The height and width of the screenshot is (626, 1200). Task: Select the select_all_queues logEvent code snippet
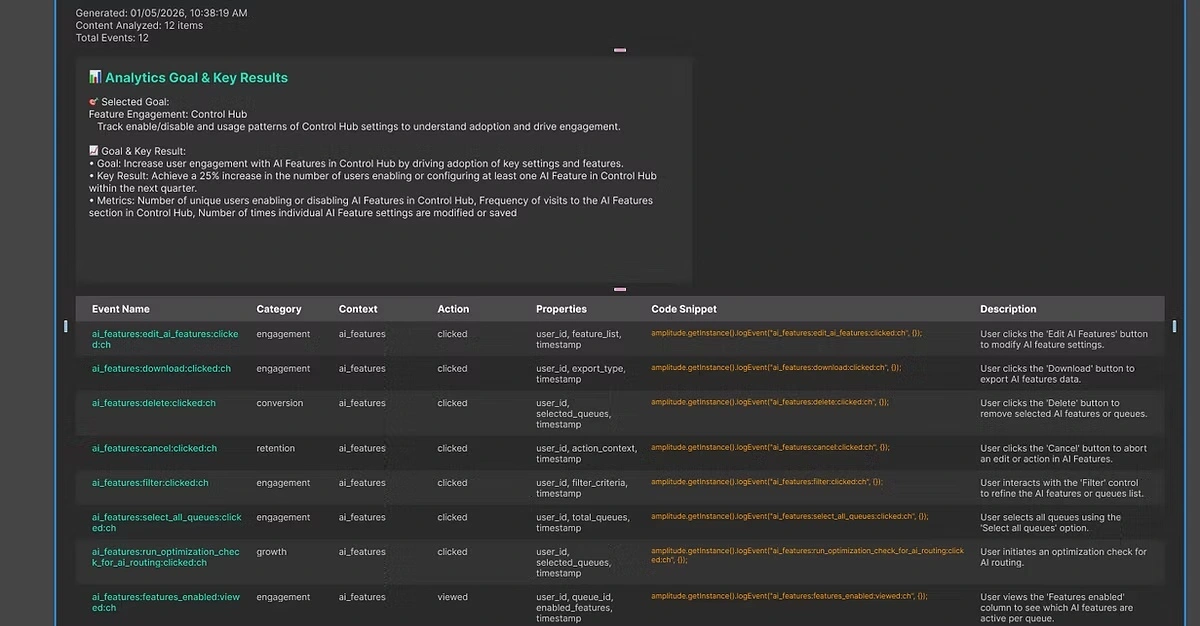coord(789,516)
